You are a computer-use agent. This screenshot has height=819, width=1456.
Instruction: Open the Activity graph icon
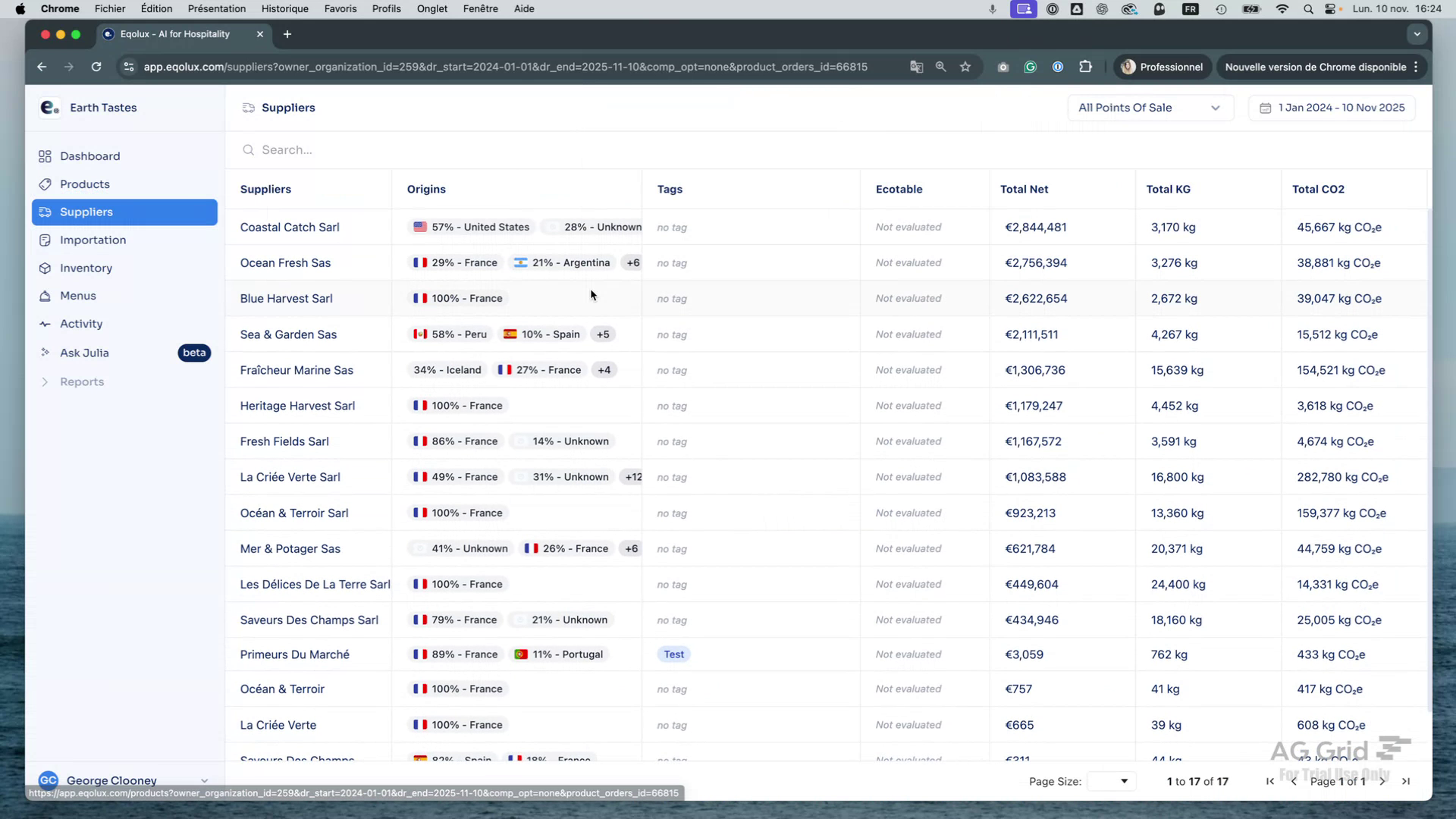(46, 324)
